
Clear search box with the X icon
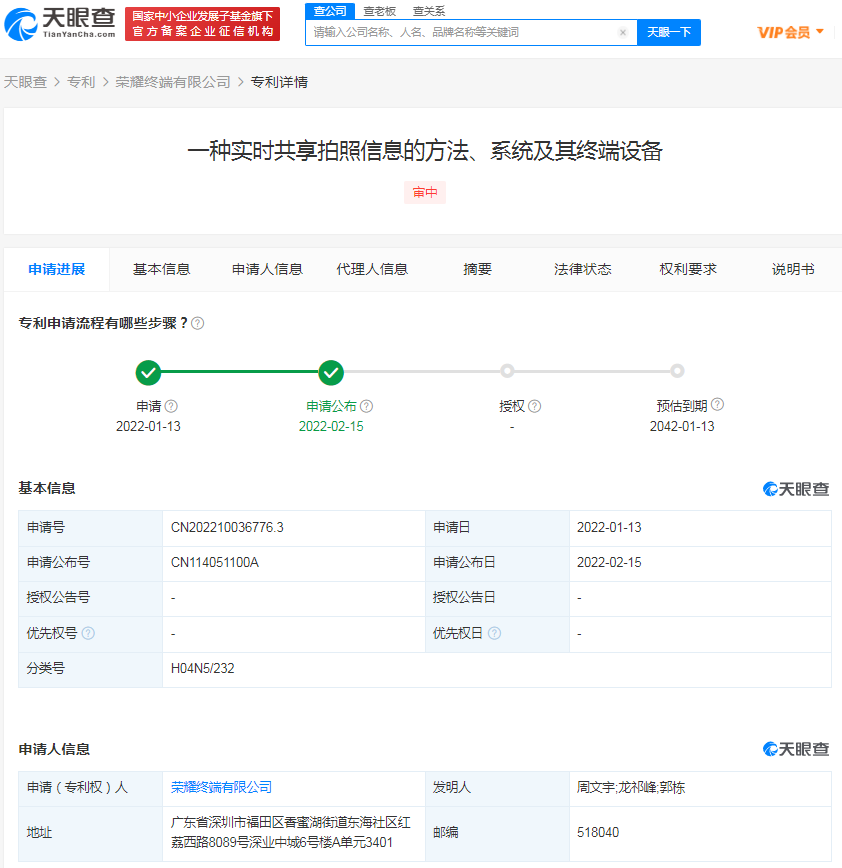coord(622,32)
